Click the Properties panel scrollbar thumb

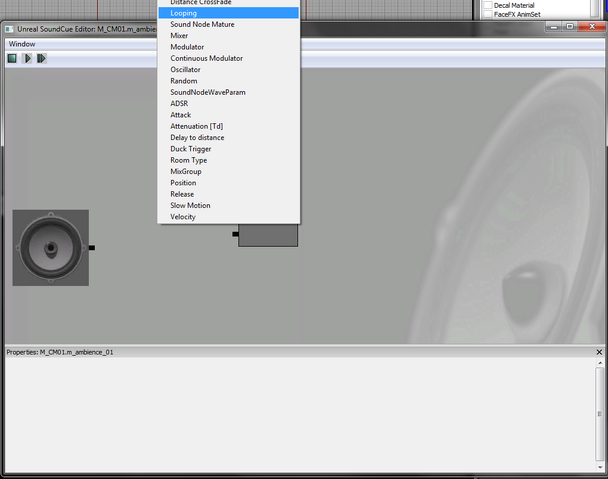pyautogui.click(x=600, y=414)
